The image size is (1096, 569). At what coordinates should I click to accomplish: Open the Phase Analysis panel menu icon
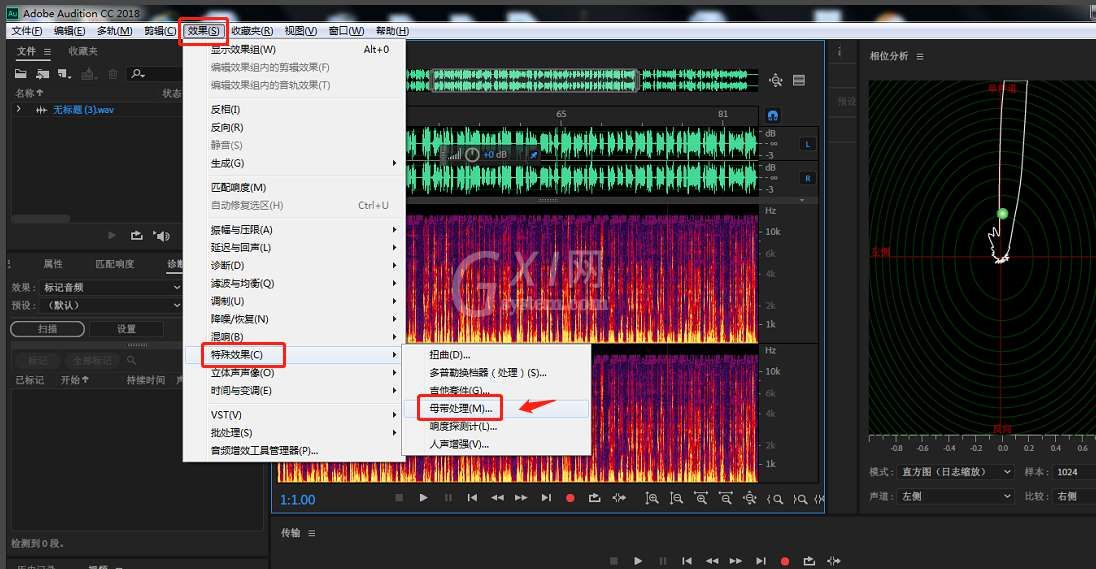pos(920,57)
